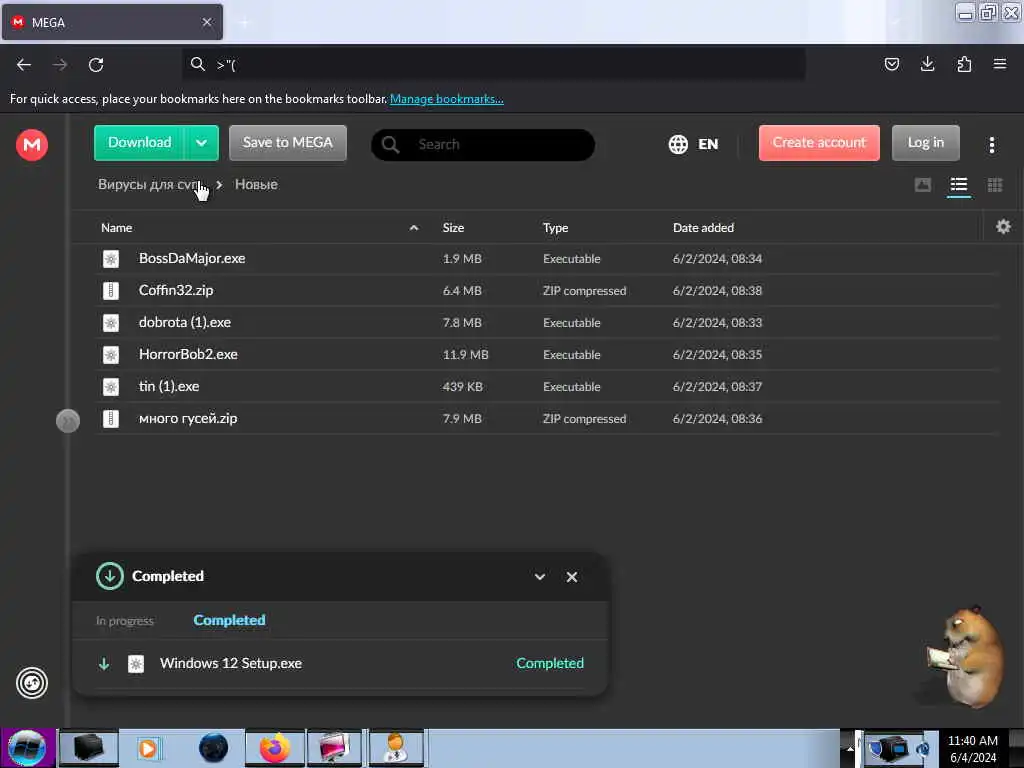Click the circular completed download icon
The height and width of the screenshot is (768, 1024).
pos(110,576)
